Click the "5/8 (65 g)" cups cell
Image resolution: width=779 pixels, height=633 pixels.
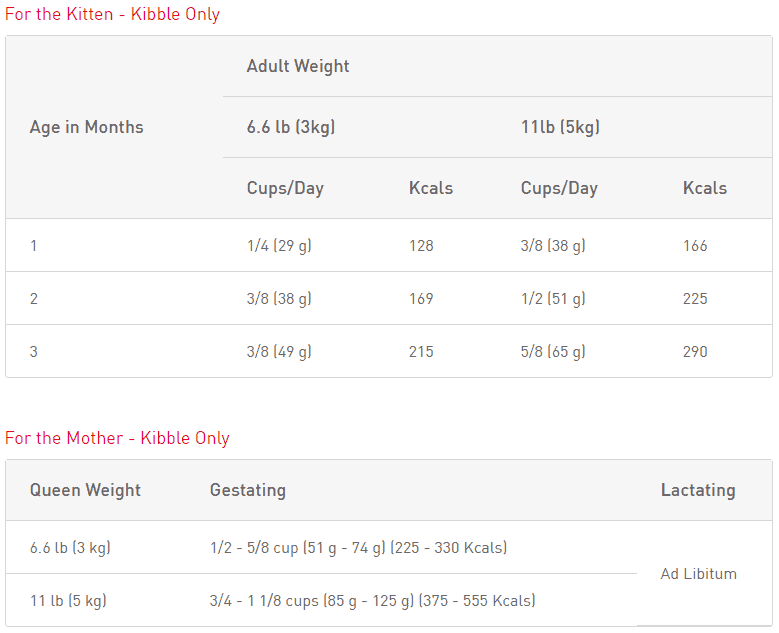pos(553,351)
